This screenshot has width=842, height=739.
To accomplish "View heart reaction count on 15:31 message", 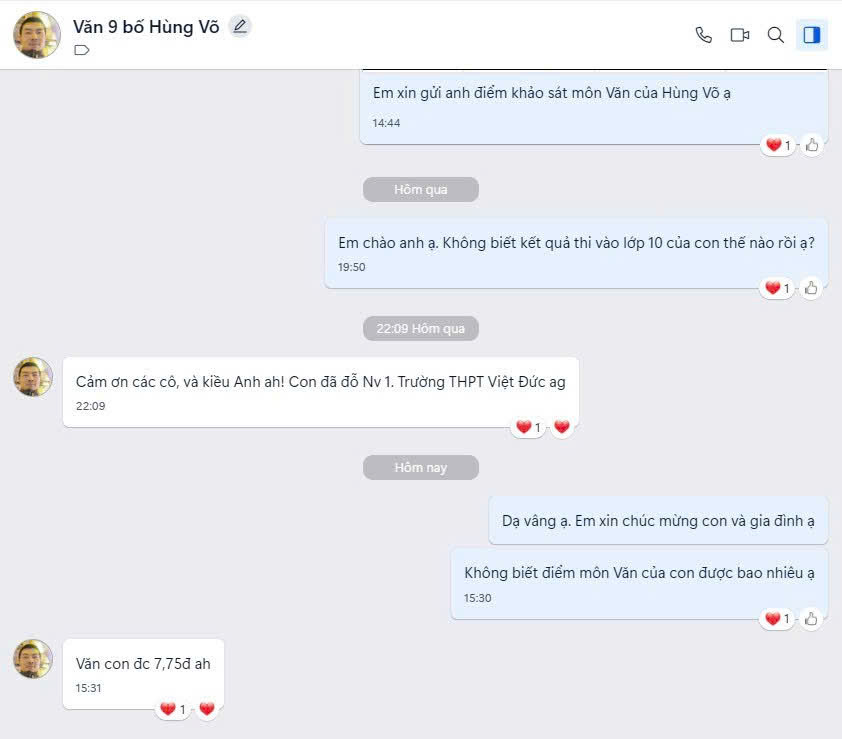I will [173, 709].
